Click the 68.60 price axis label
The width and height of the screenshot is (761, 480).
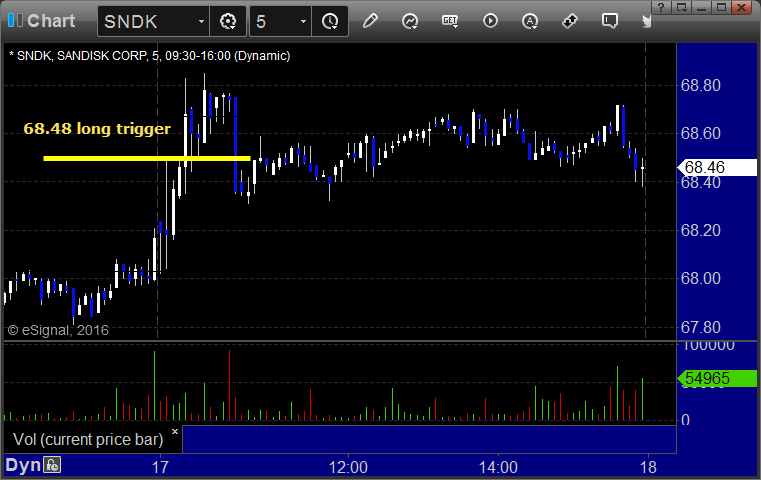coord(700,133)
